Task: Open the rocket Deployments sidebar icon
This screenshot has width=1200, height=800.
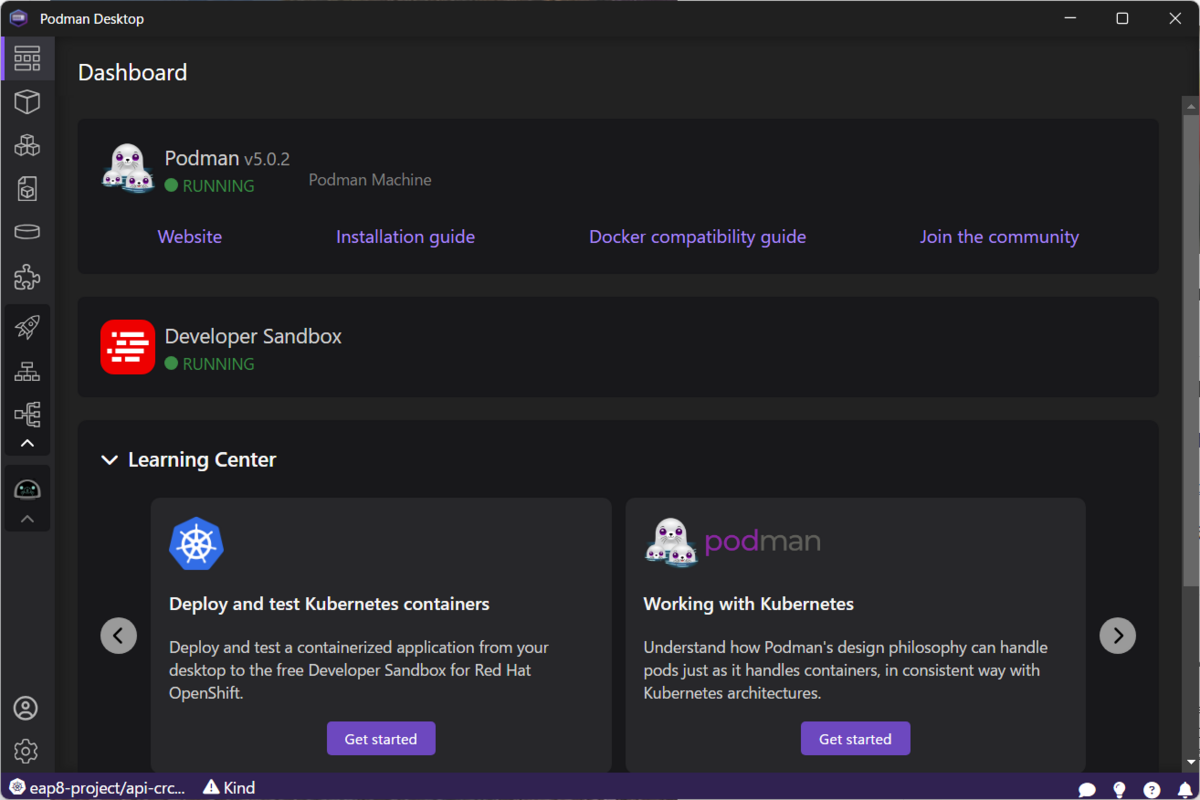Action: [x=27, y=327]
